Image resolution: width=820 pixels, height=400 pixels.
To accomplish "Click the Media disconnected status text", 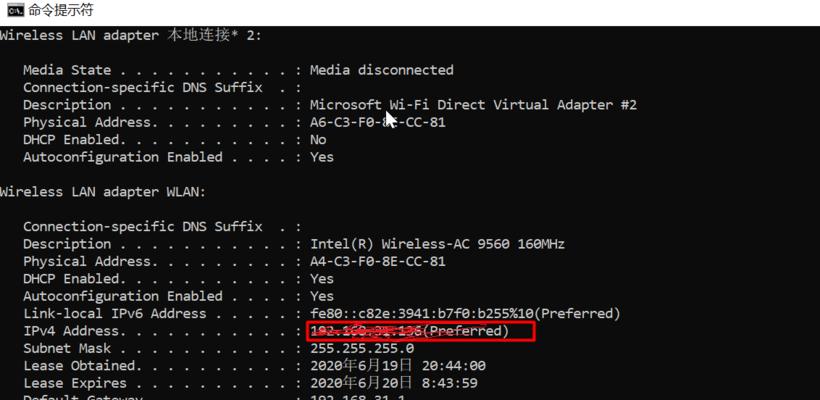I will click(382, 70).
